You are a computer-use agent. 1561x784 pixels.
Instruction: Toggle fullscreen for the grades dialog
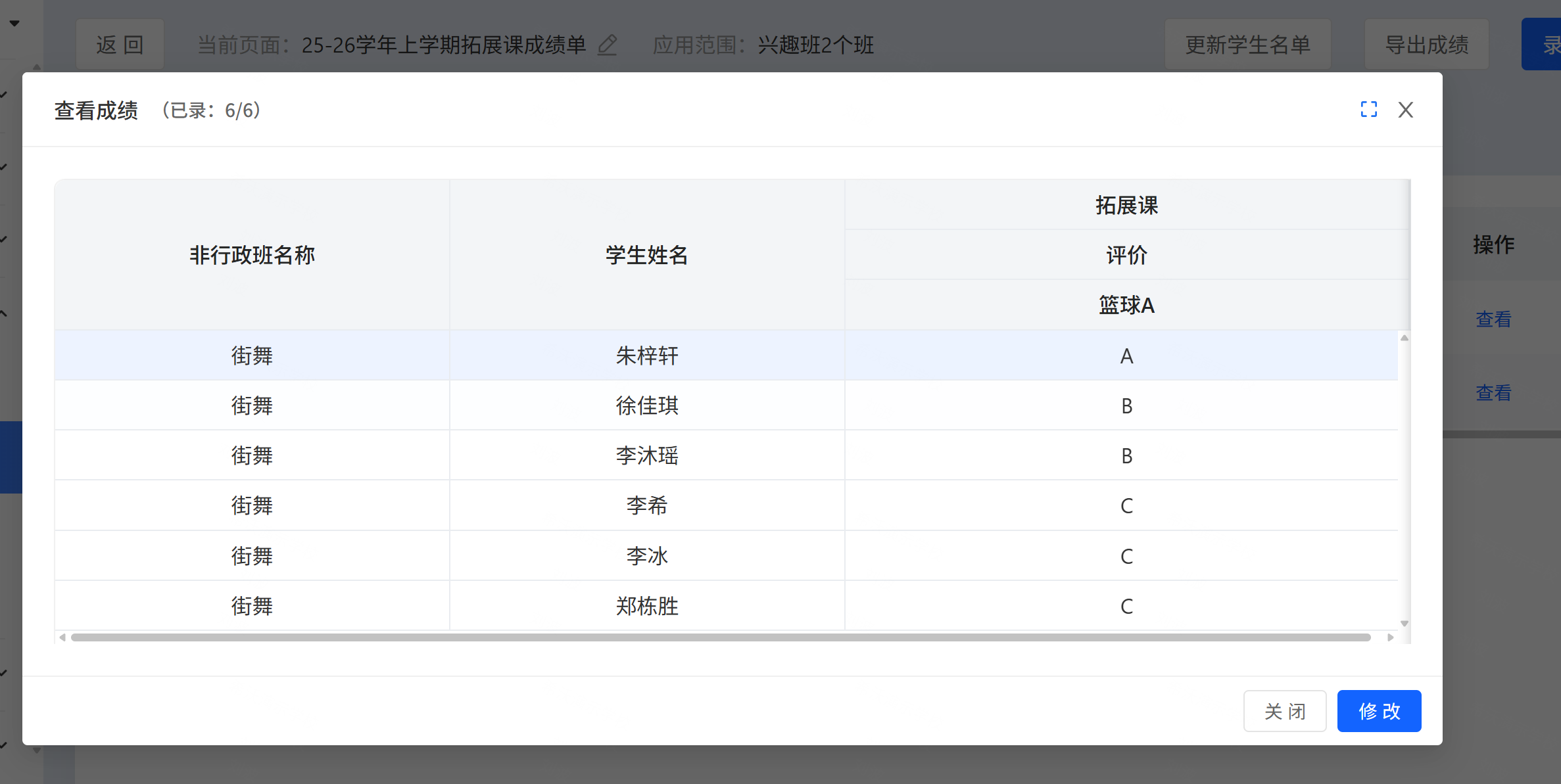pyautogui.click(x=1368, y=110)
